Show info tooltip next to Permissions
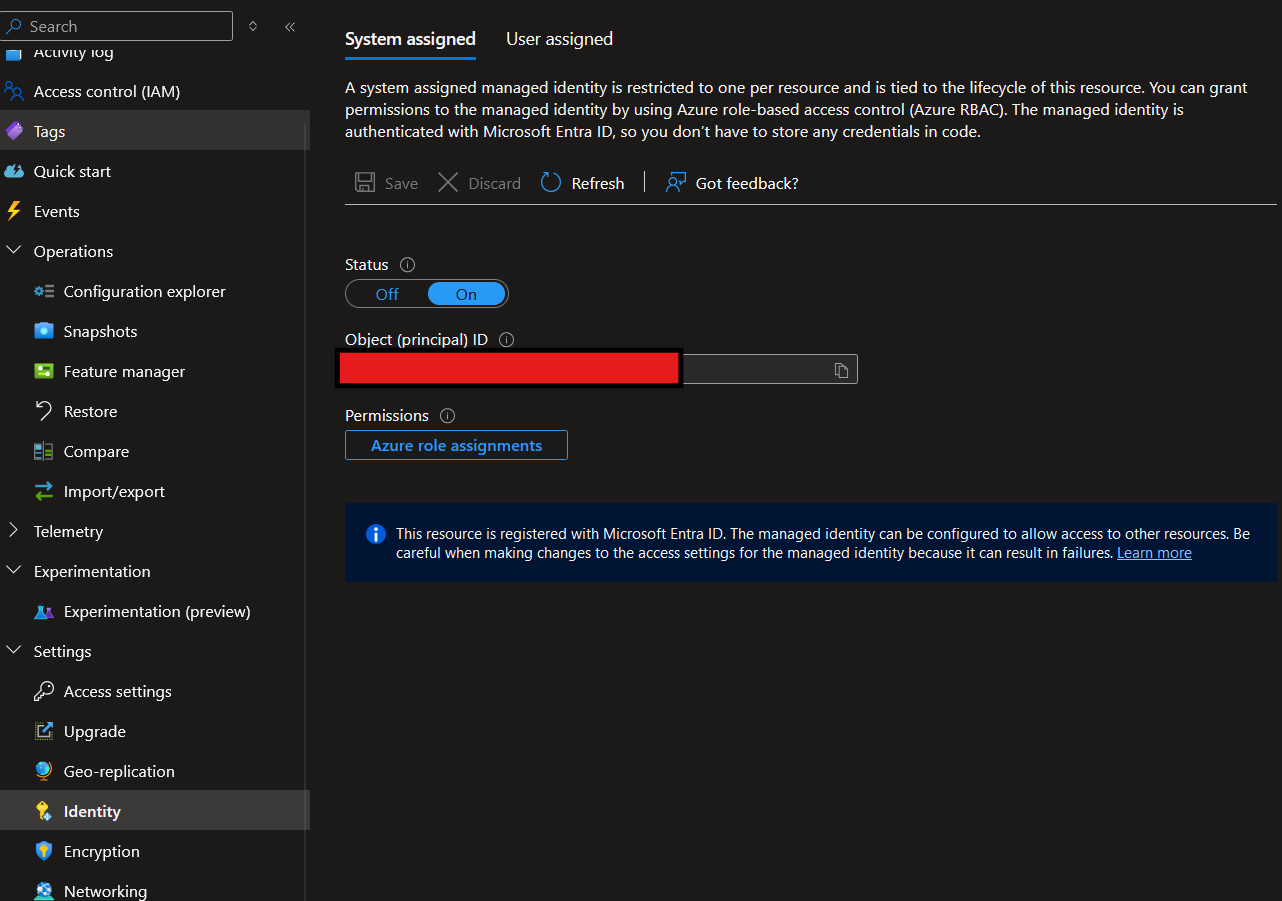 (447, 415)
